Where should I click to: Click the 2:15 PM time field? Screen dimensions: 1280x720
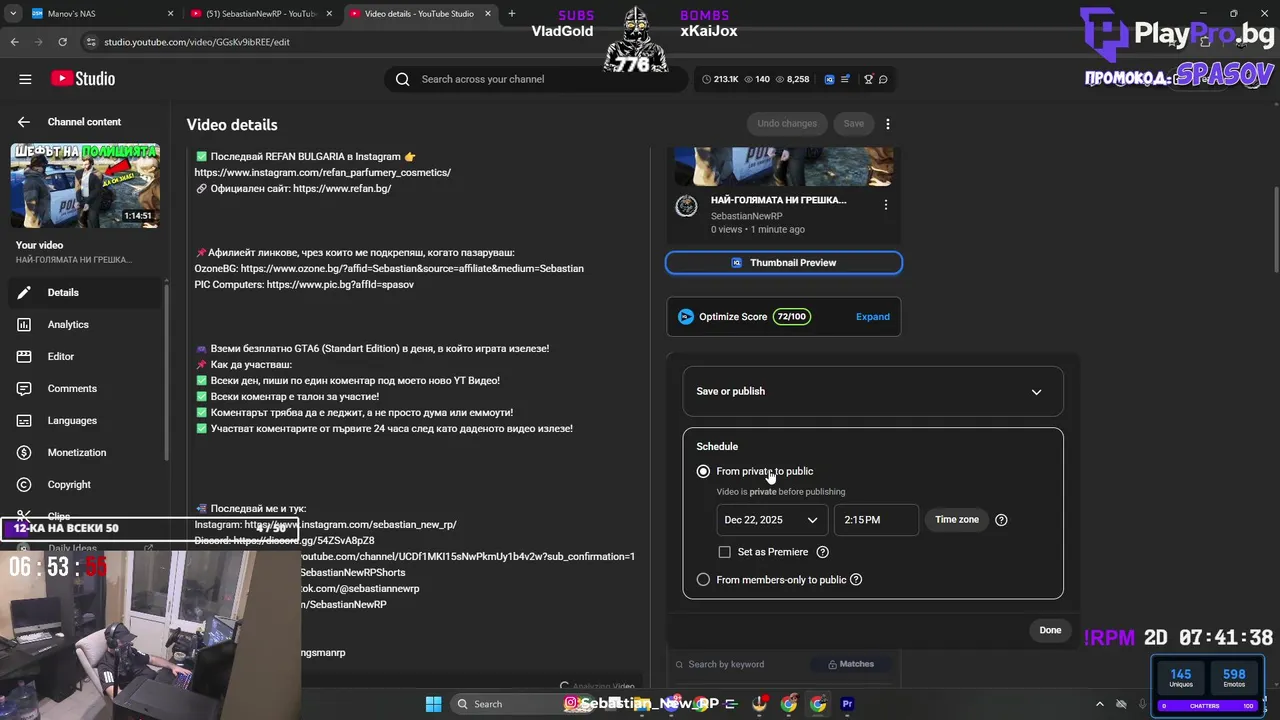[876, 520]
